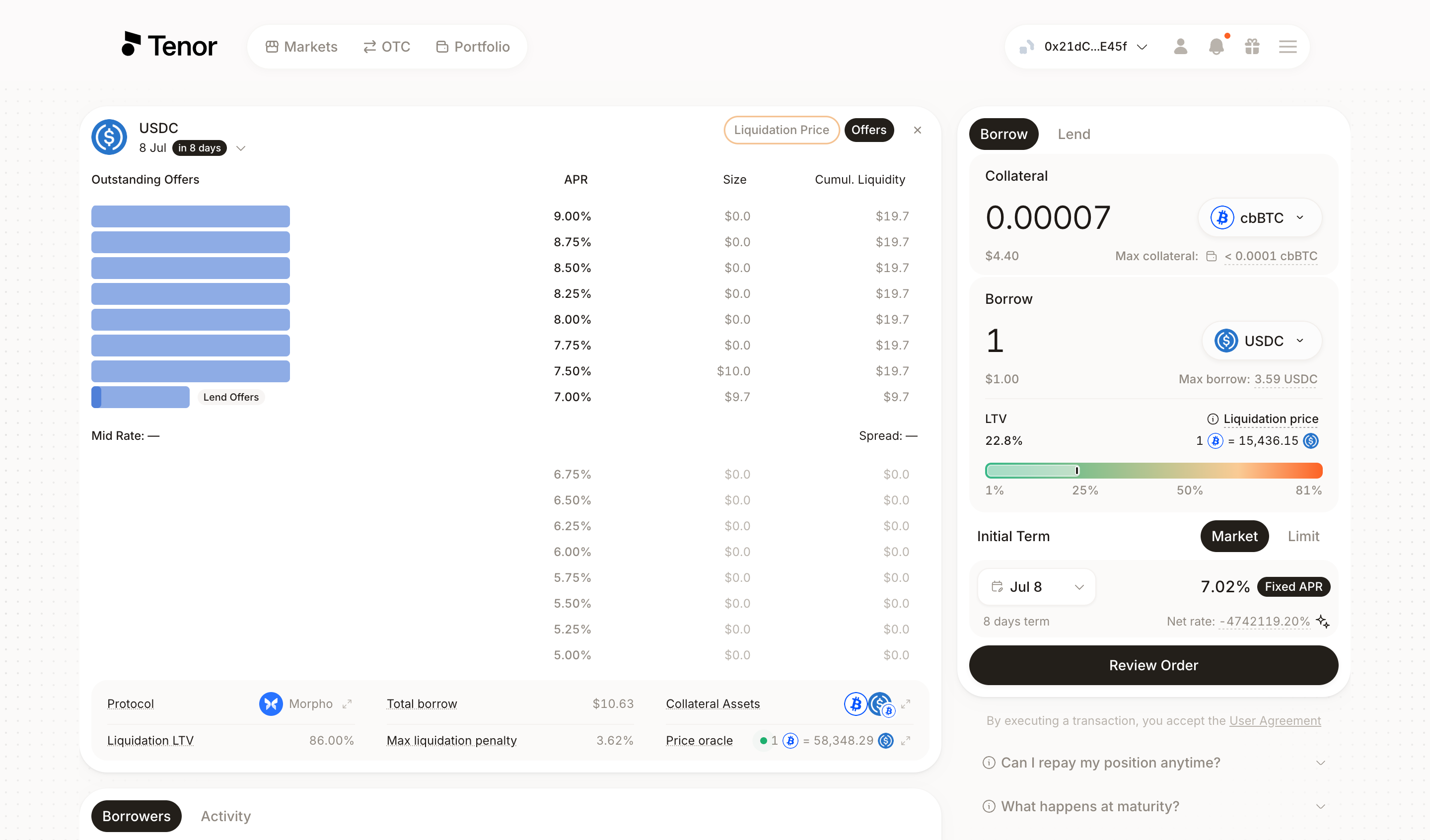This screenshot has height=840, width=1430.
Task: Open USDC borrow token dropdown
Action: (1262, 341)
